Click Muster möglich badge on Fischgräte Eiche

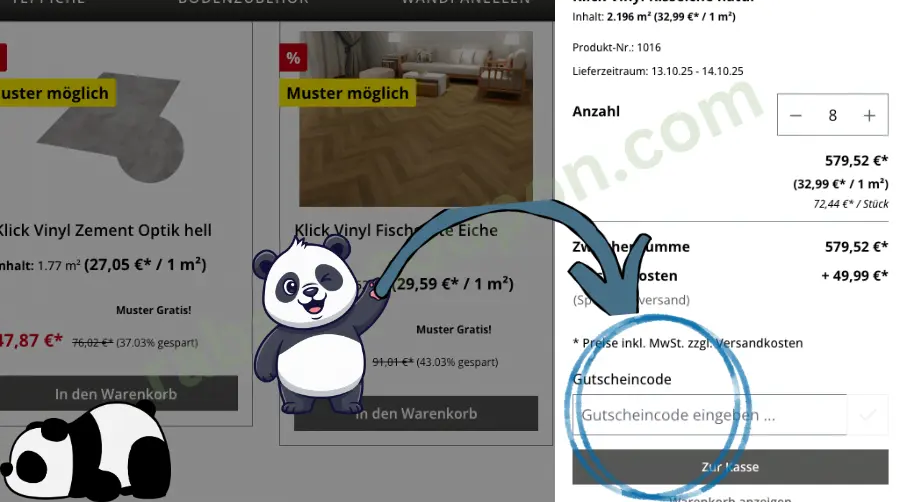tap(347, 93)
